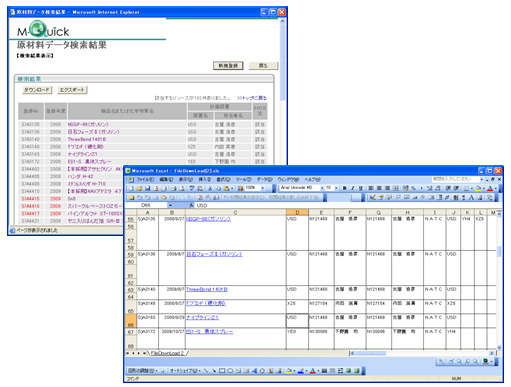Open the Insert menu in Excel
Screen dimensions: 511x387
pos(205,179)
